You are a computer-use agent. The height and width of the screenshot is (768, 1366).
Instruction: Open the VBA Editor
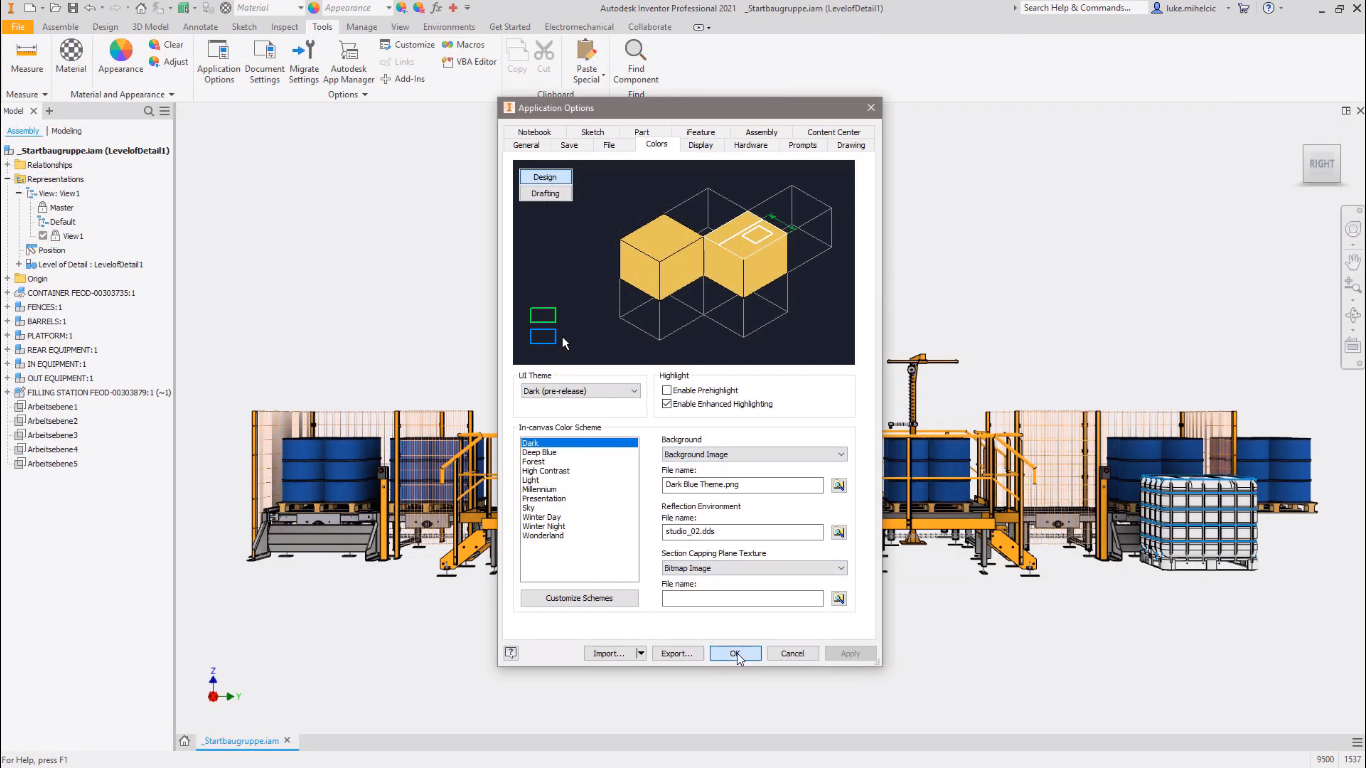point(469,62)
